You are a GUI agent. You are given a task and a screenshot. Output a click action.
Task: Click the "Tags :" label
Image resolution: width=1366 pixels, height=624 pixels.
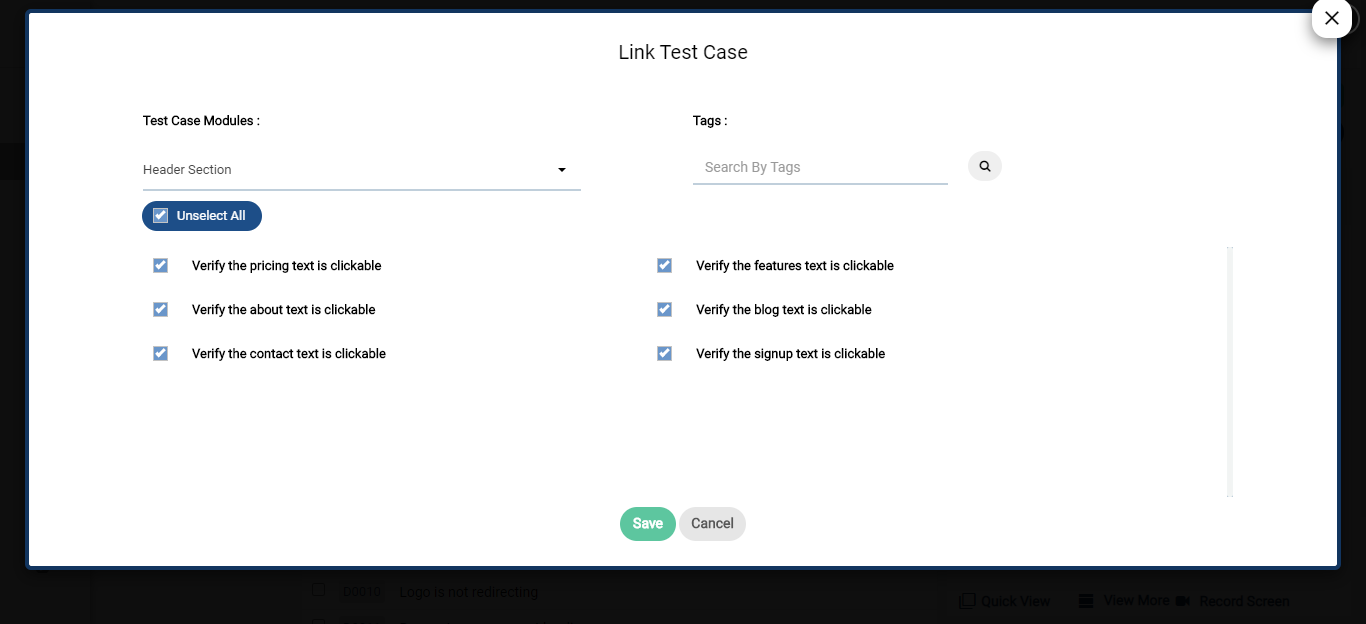pos(710,121)
